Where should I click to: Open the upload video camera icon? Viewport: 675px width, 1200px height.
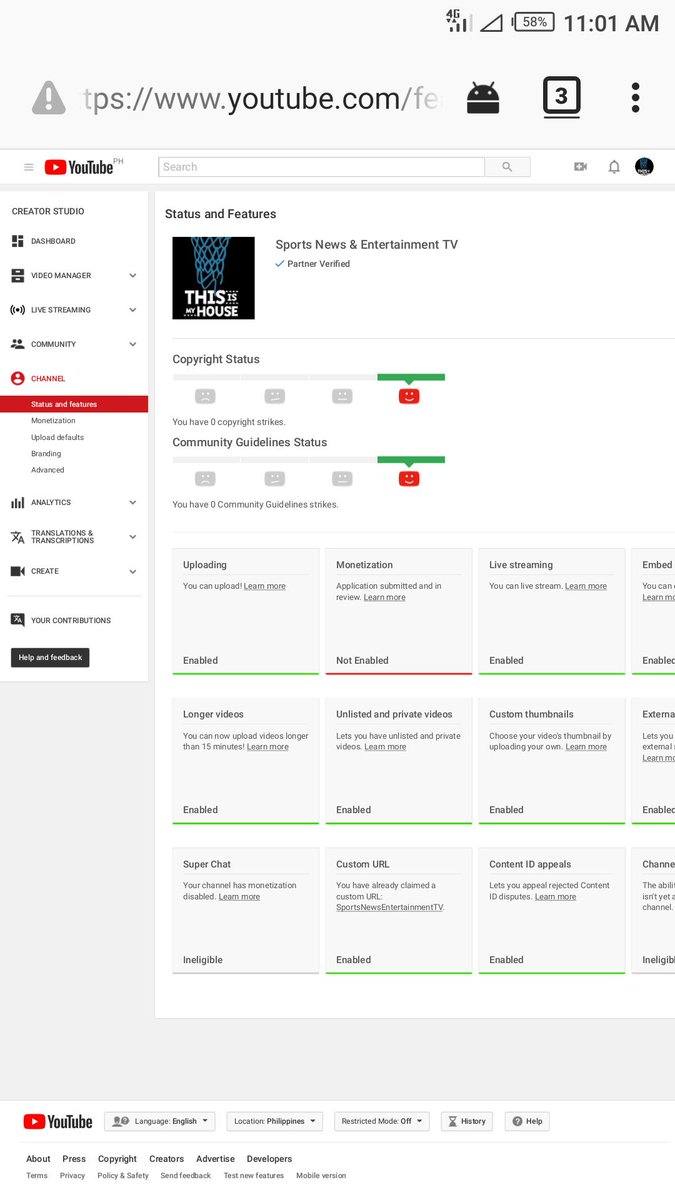[580, 167]
